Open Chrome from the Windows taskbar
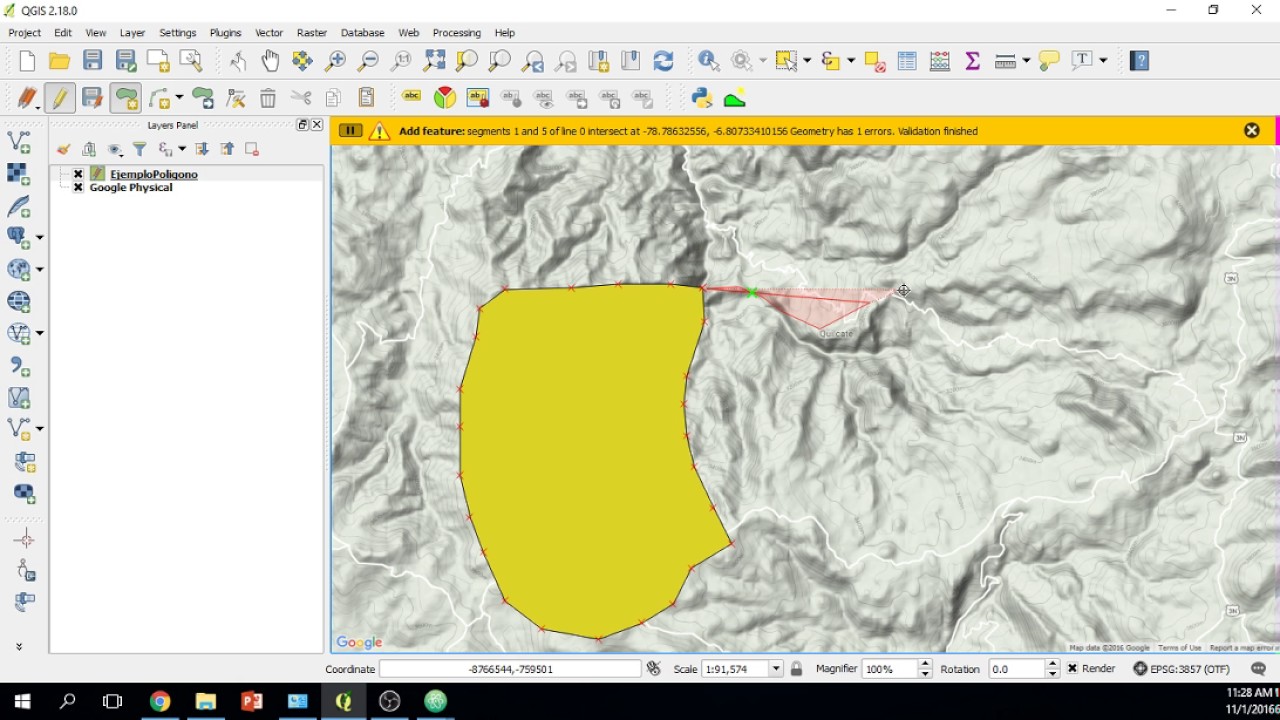Viewport: 1280px width, 720px height. coord(160,701)
